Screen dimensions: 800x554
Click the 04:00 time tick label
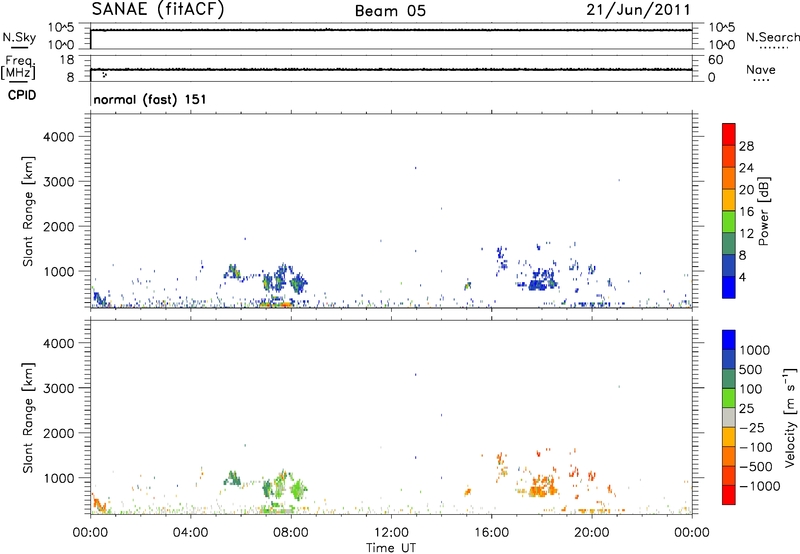191,533
